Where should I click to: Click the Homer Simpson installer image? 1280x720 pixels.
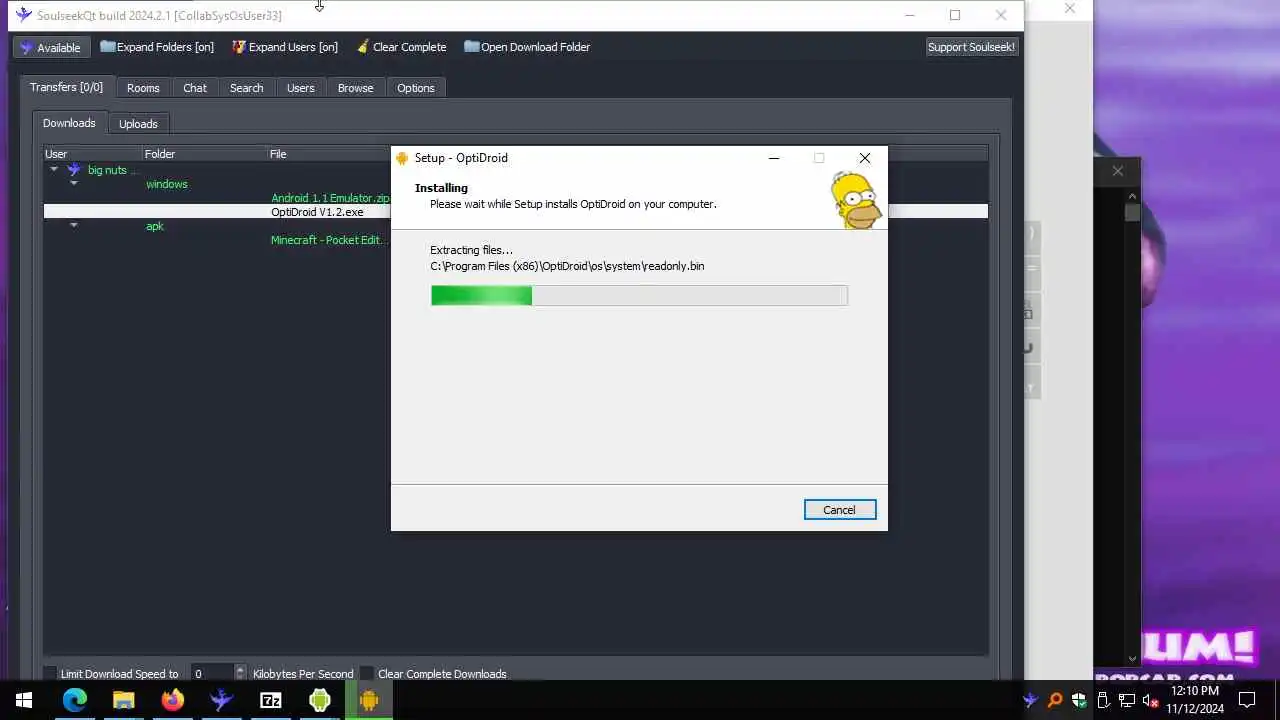coord(857,200)
